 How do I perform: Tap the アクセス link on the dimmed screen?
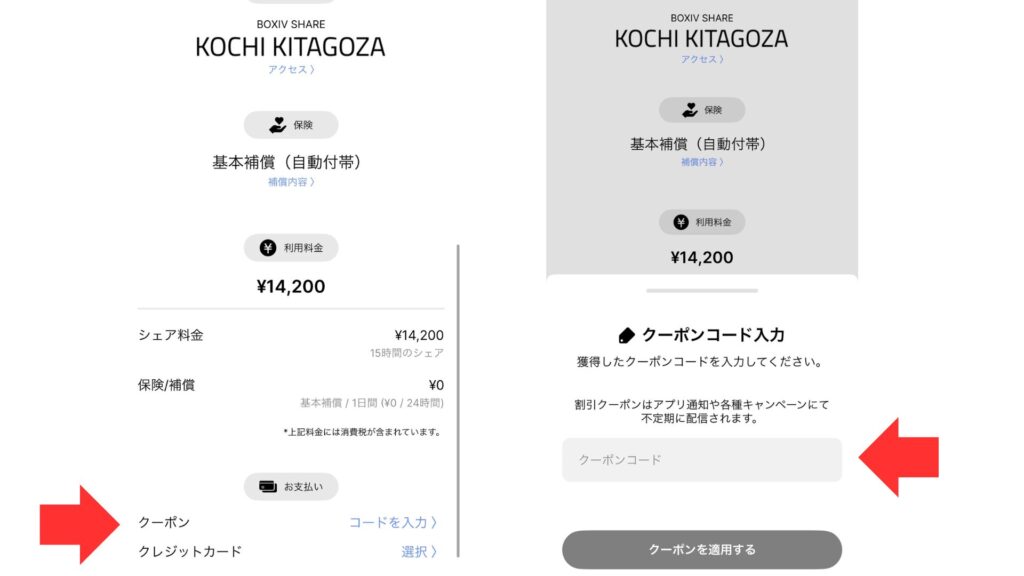pyautogui.click(x=701, y=60)
